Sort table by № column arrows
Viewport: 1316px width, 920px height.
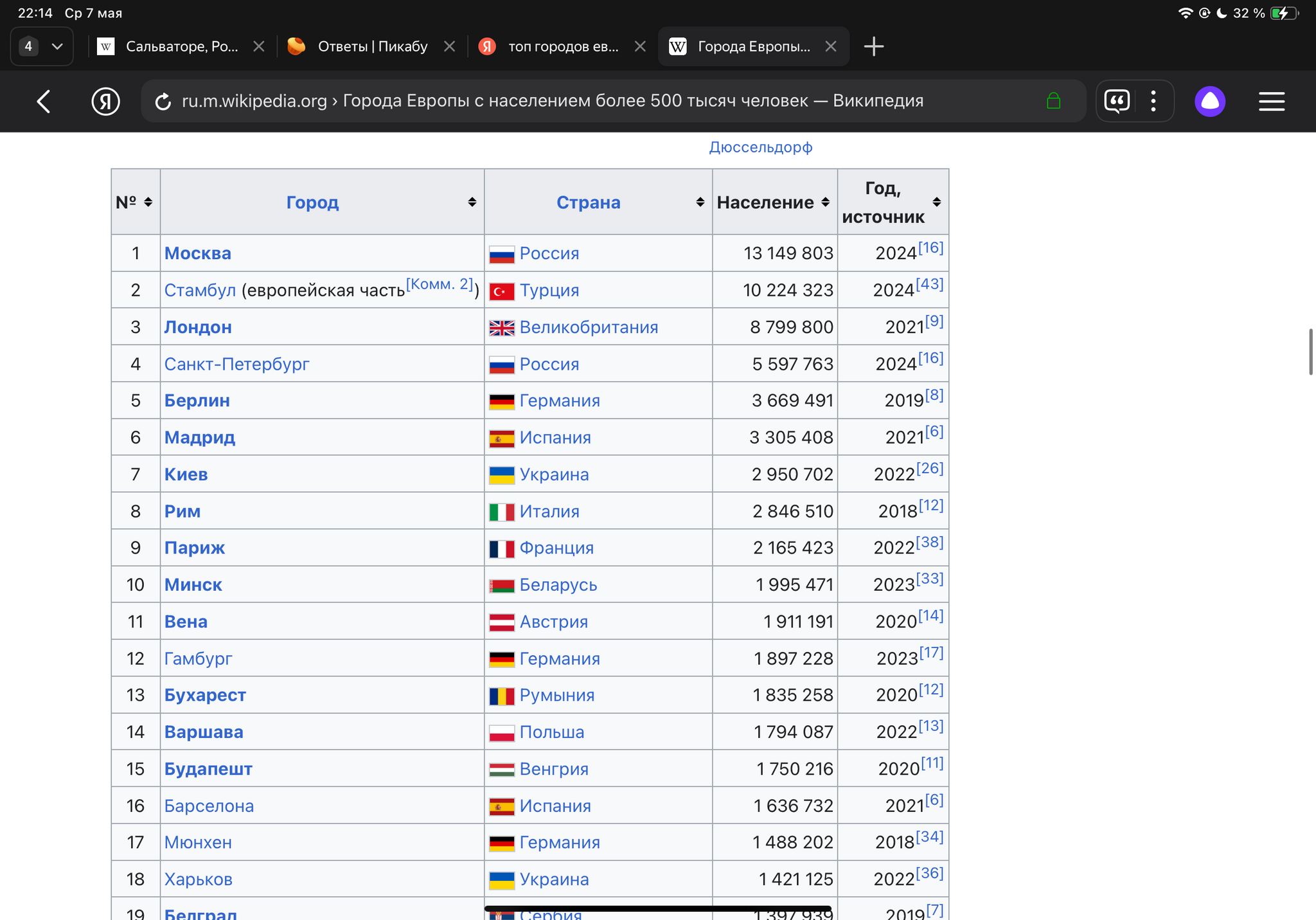tap(148, 203)
